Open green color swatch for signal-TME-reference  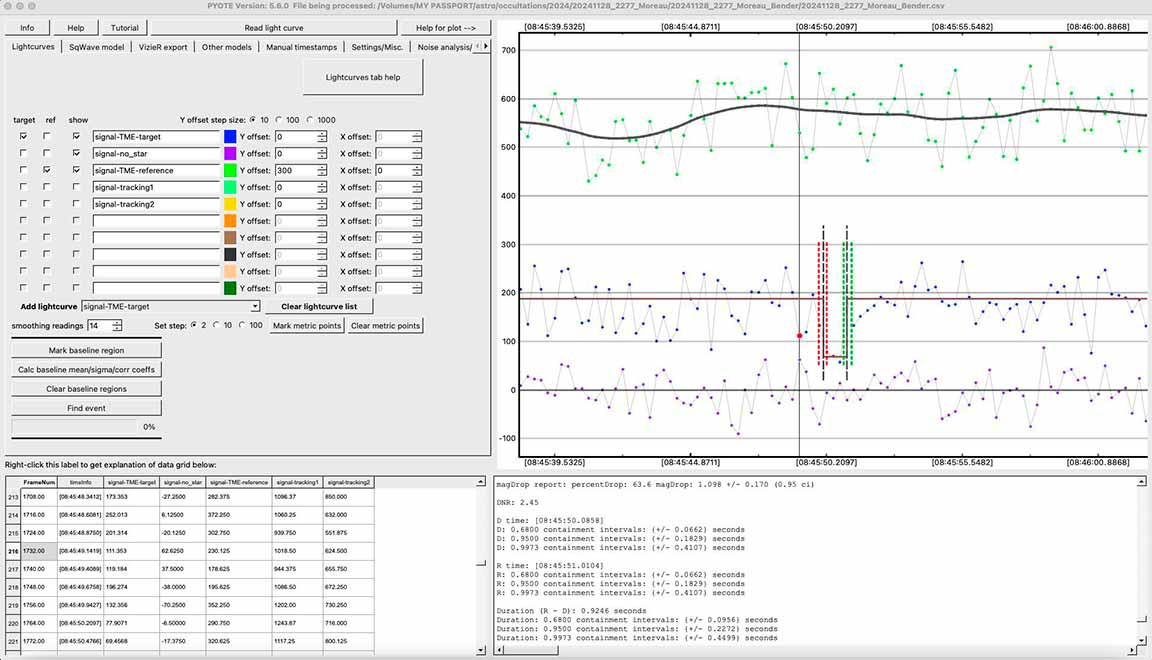[x=230, y=171]
